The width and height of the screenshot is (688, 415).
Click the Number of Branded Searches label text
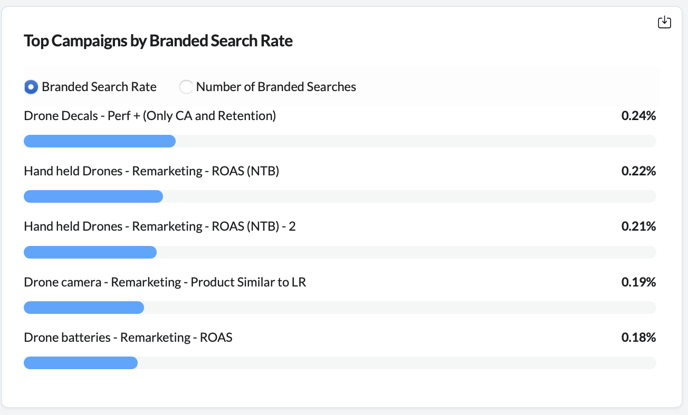point(276,87)
